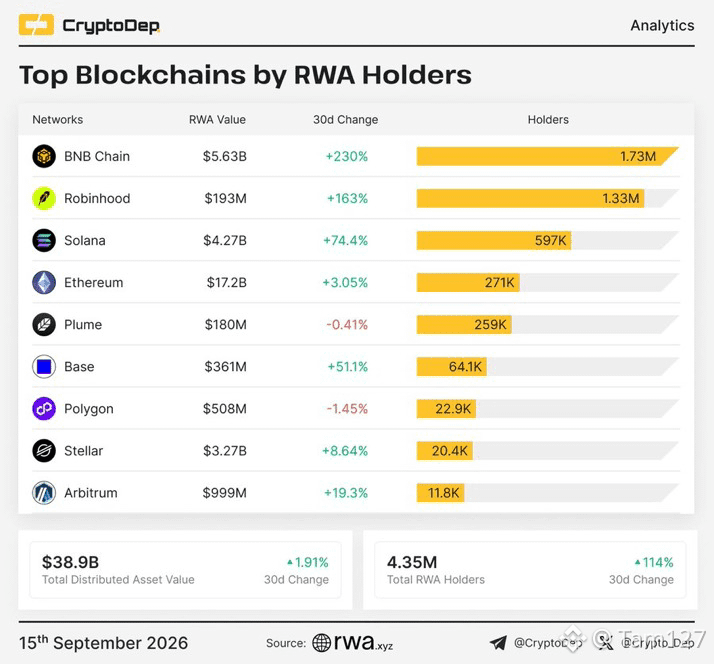Click the Solana 597K holders bar

pos(494,240)
